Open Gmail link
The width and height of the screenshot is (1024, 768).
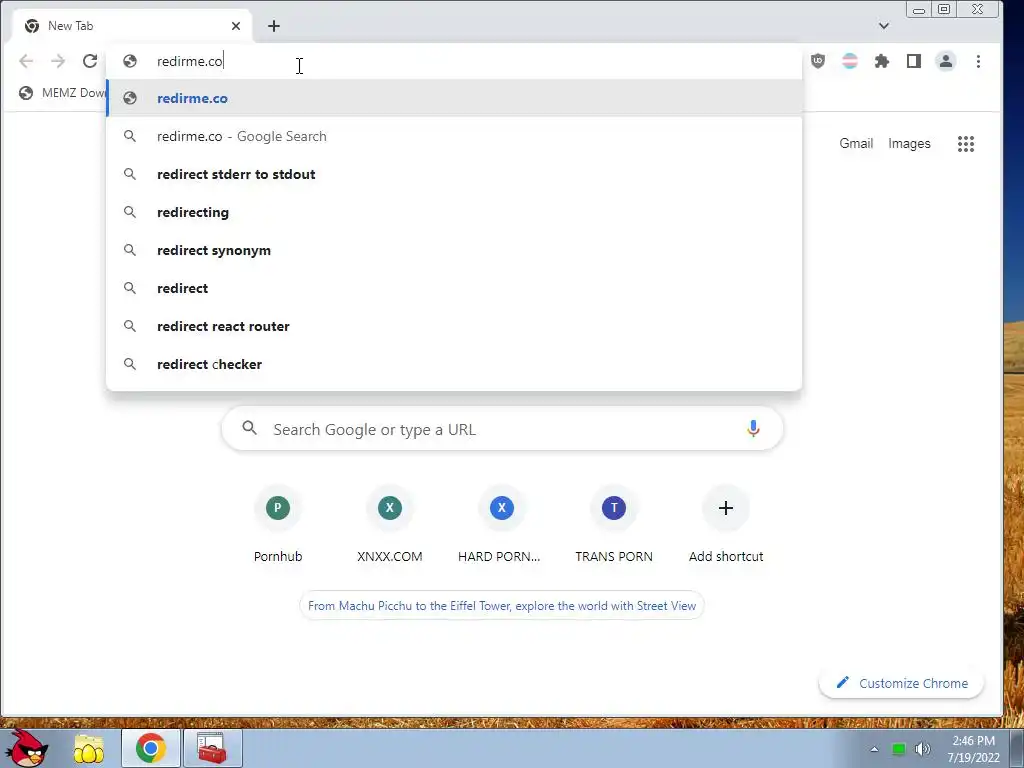(856, 143)
